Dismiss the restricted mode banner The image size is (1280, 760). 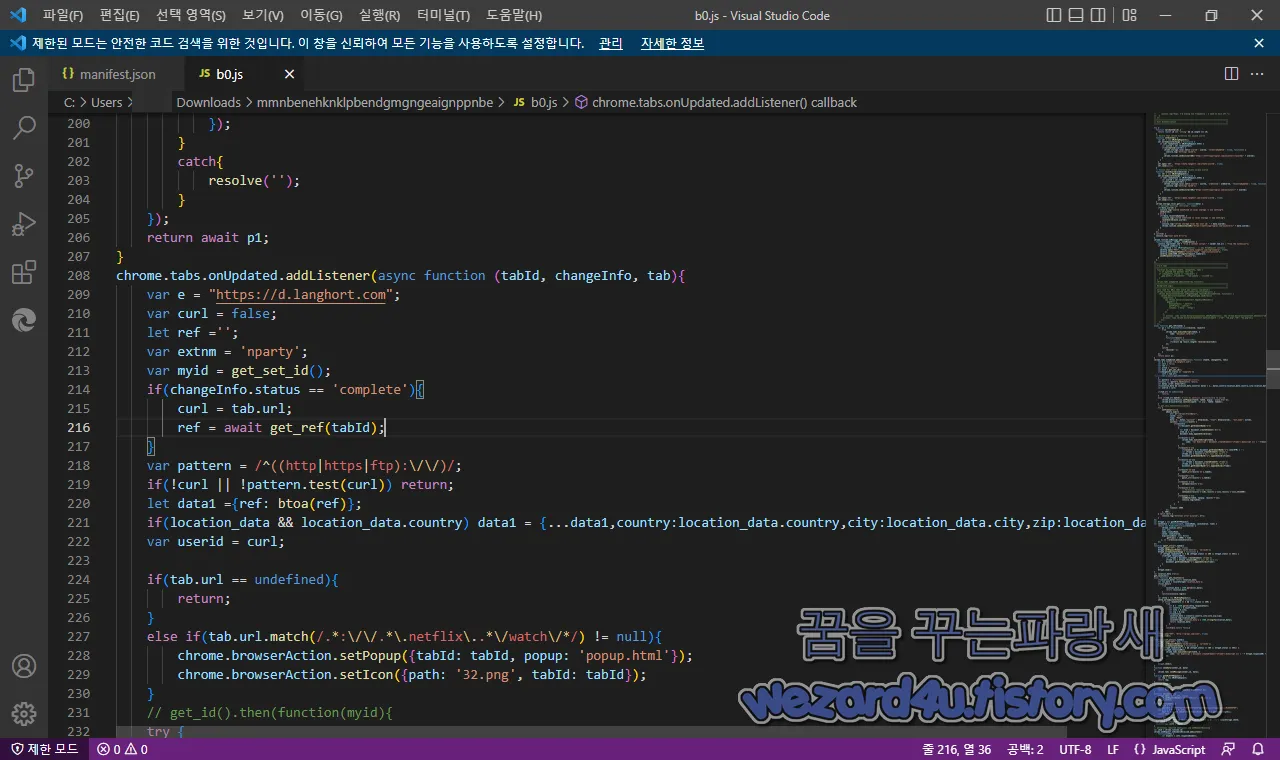tap(1259, 43)
